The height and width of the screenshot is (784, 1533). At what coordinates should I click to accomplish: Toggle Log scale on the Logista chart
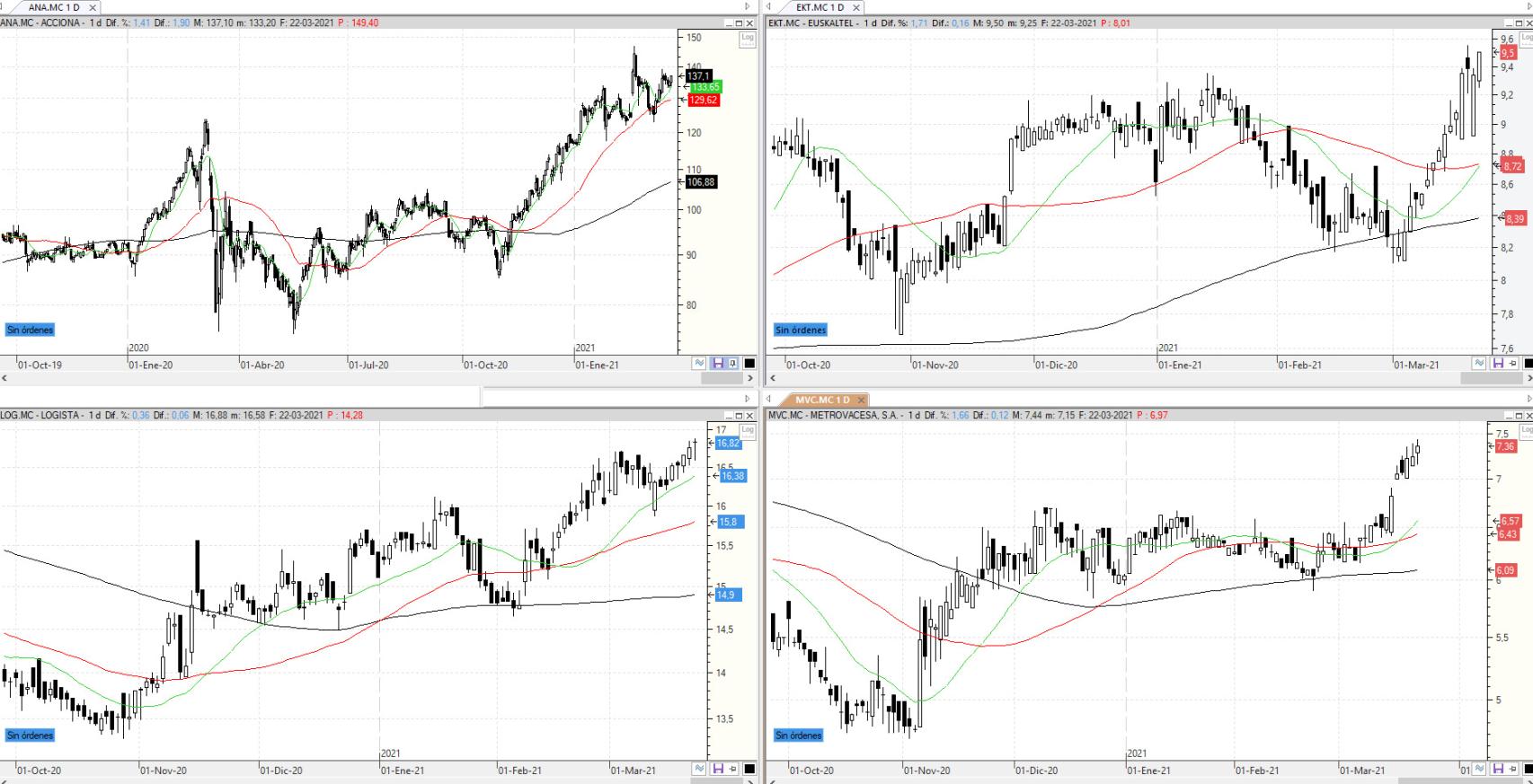pyautogui.click(x=748, y=431)
